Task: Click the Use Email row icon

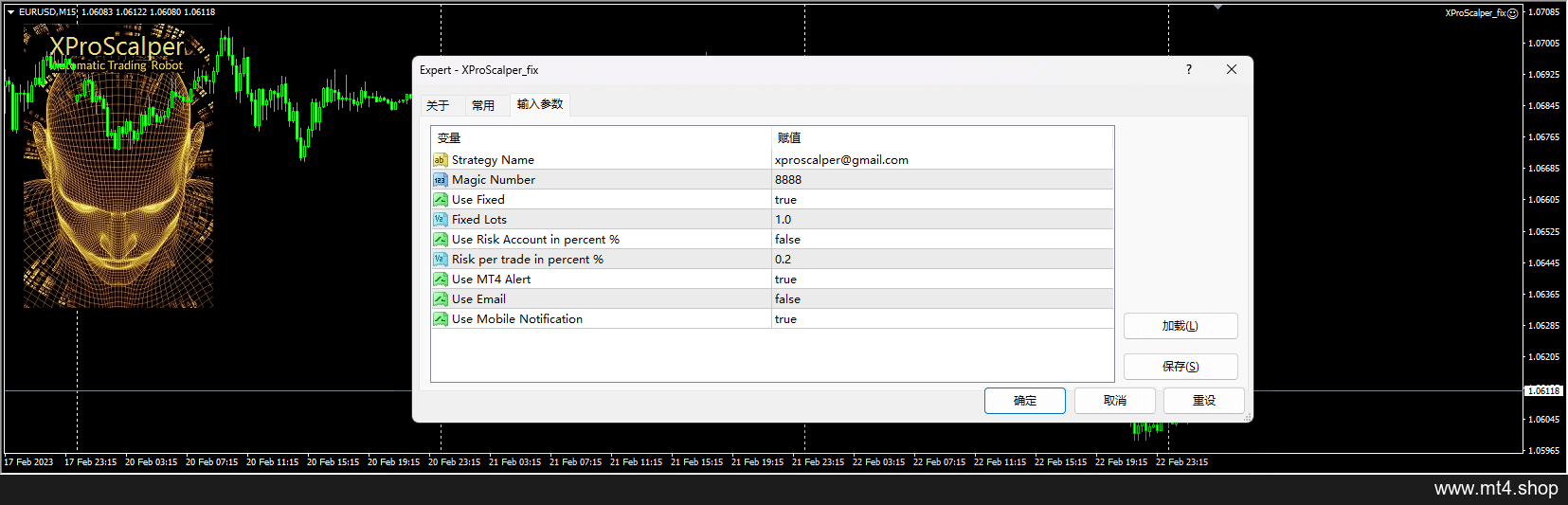Action: (441, 299)
